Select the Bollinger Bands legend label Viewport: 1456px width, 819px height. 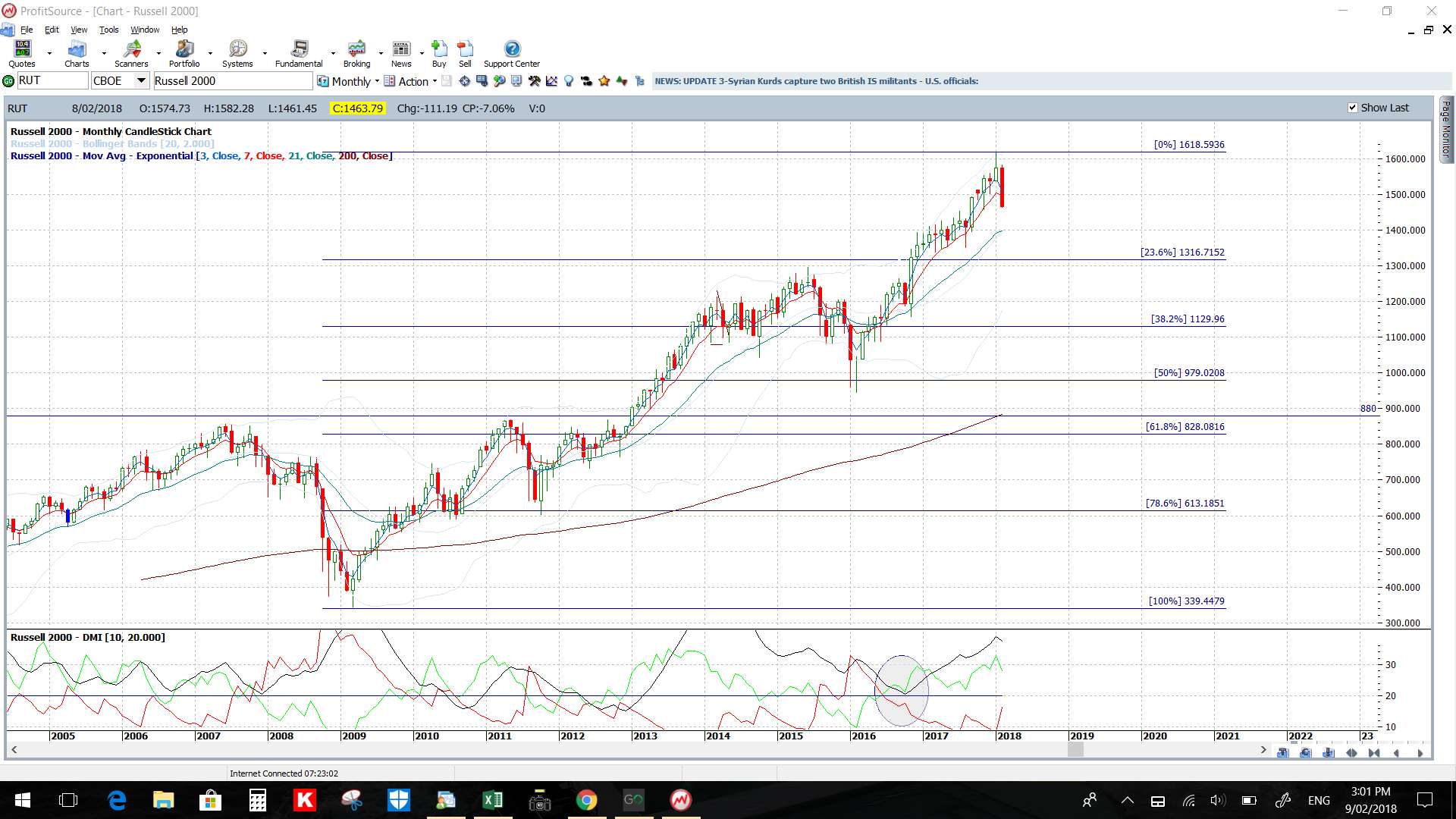[x=112, y=143]
